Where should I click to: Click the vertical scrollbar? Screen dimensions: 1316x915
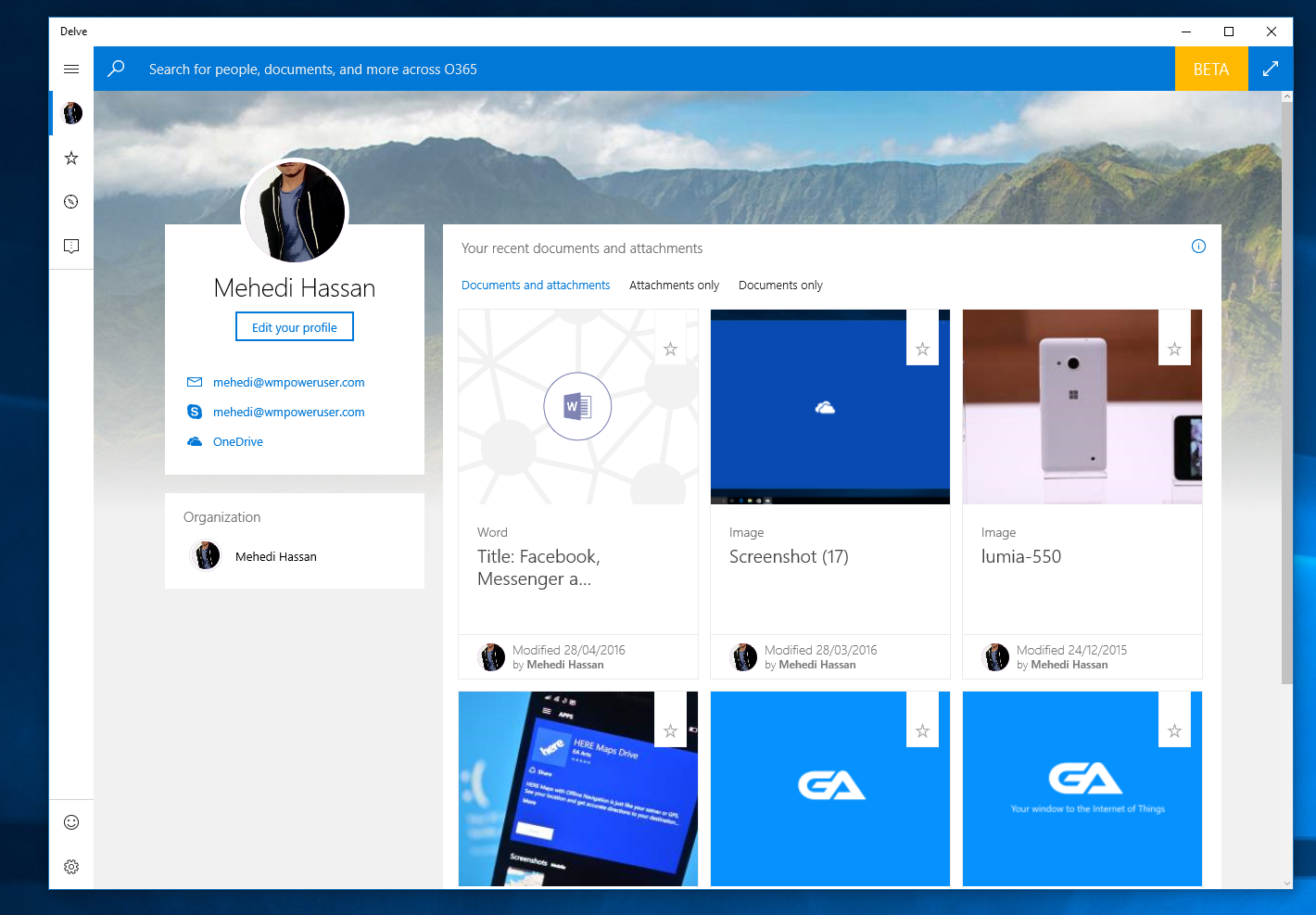pyautogui.click(x=1286, y=392)
